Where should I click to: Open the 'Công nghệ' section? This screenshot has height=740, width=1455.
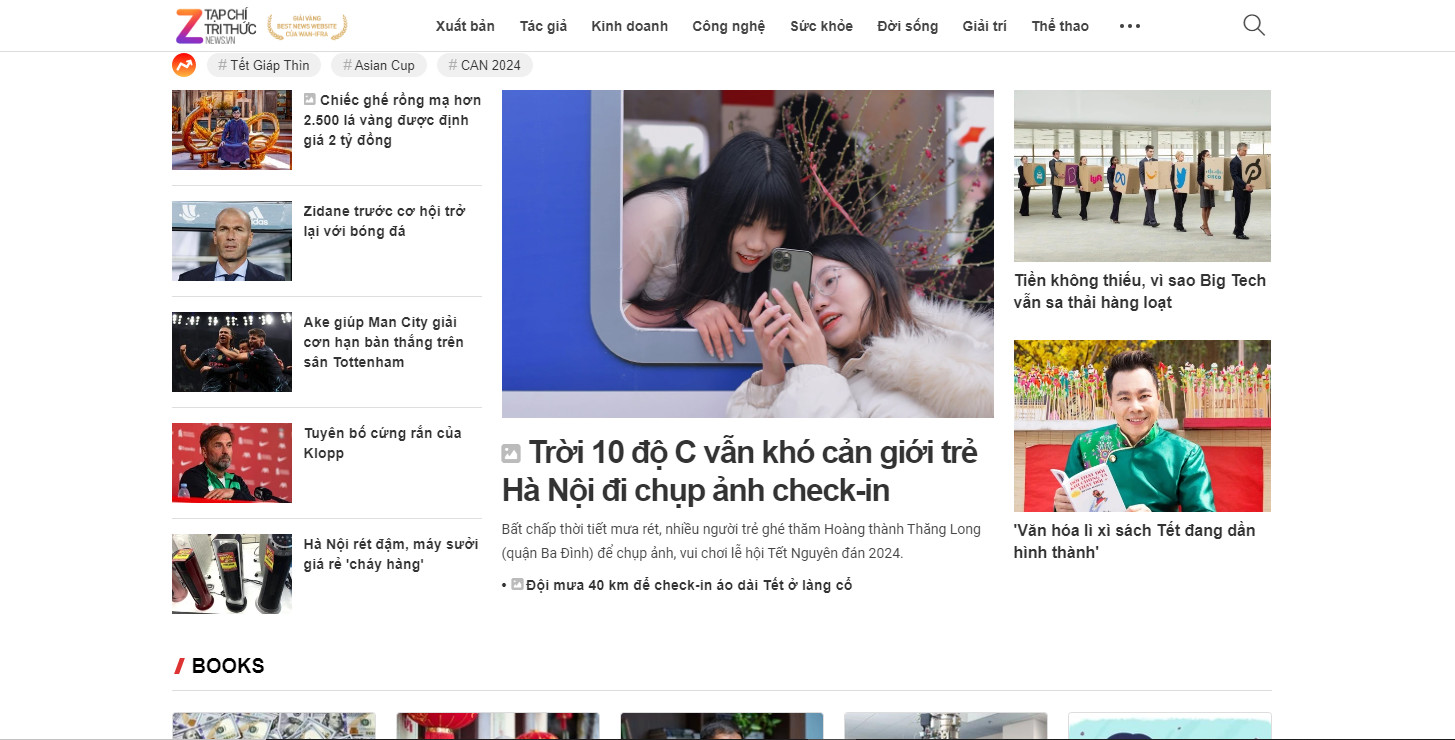[728, 26]
